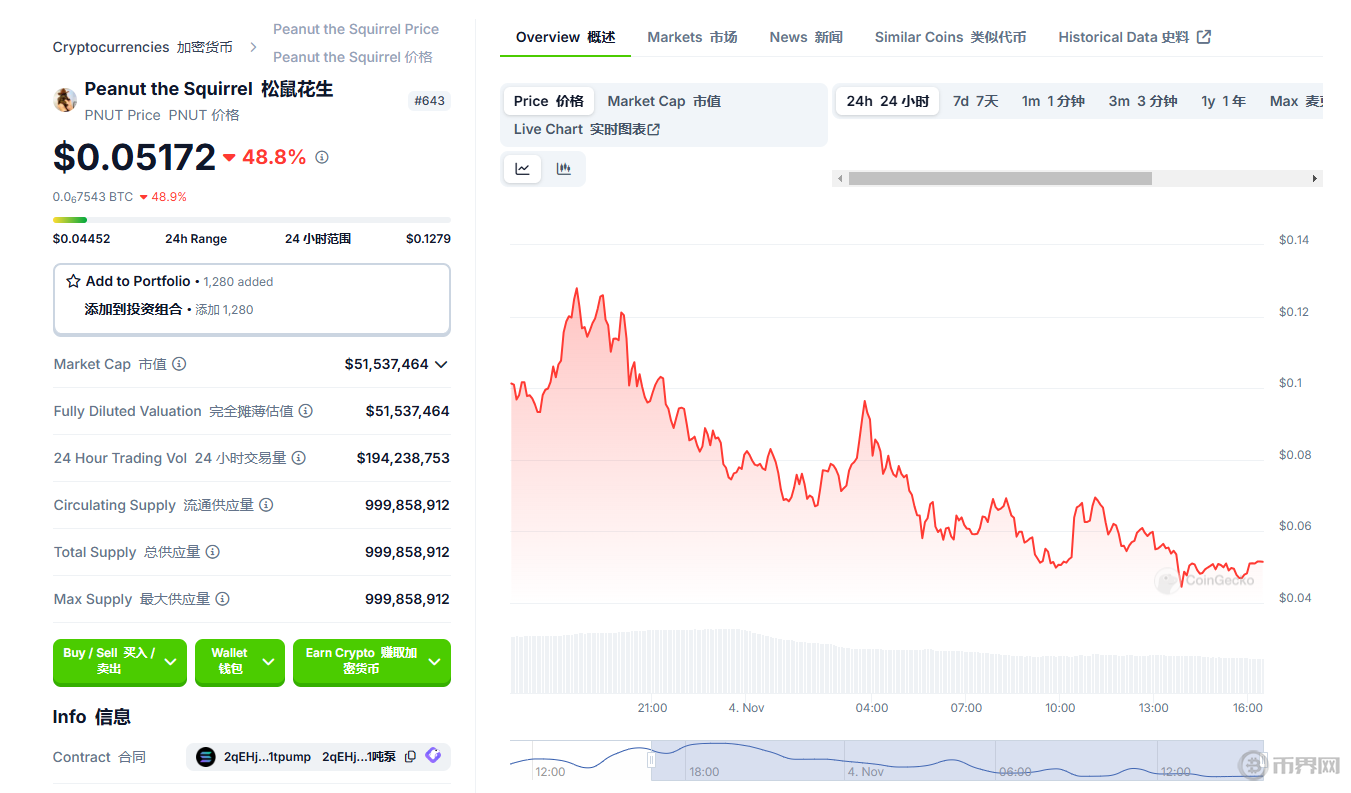Select the 24h time range
Viewport: 1351px width, 793px height.
click(x=888, y=101)
